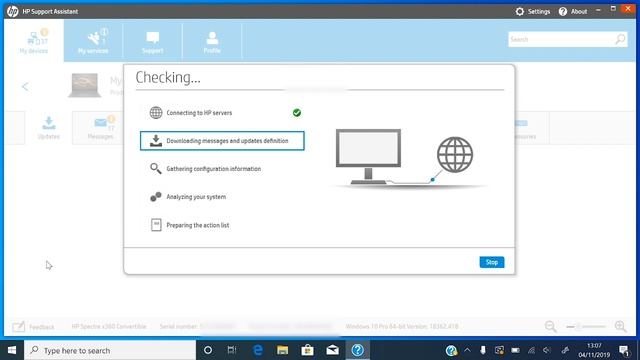Open the About help icon
Image resolution: width=640 pixels, height=360 pixels.
(563, 11)
